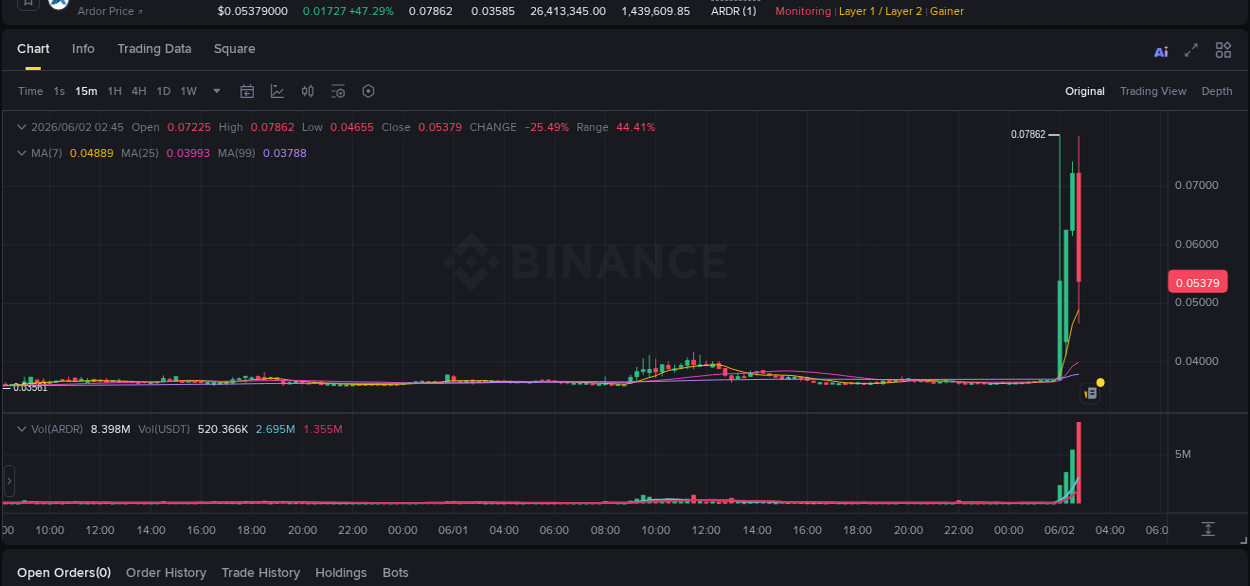Select the 1D time interval
The height and width of the screenshot is (586, 1250).
pos(163,91)
